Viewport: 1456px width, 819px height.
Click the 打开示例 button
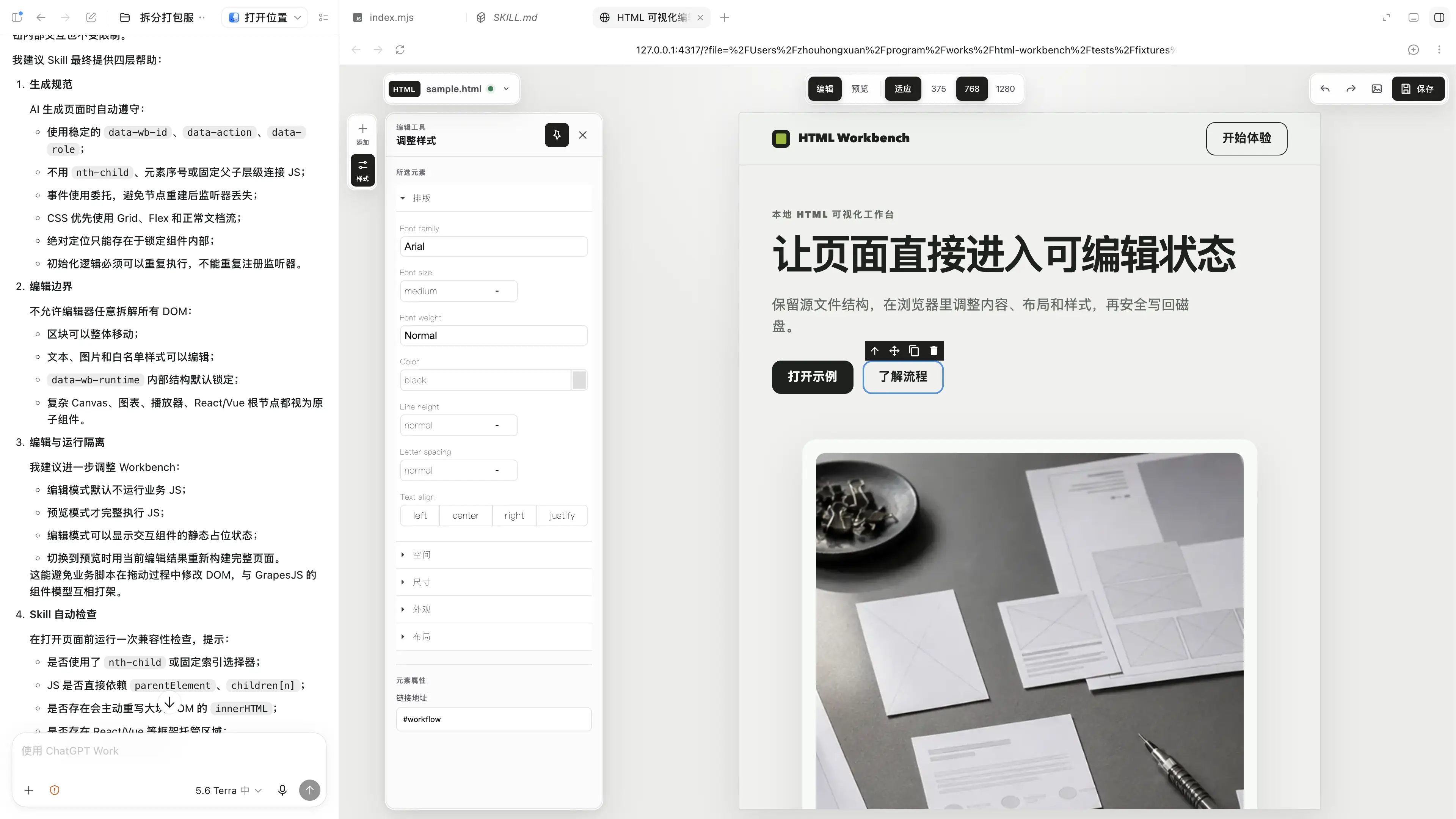point(812,377)
